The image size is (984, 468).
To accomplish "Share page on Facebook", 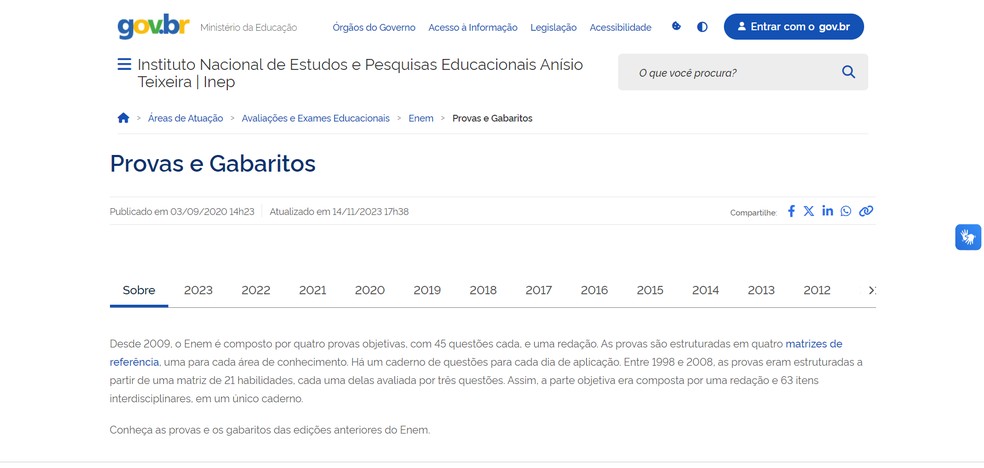I will click(791, 211).
